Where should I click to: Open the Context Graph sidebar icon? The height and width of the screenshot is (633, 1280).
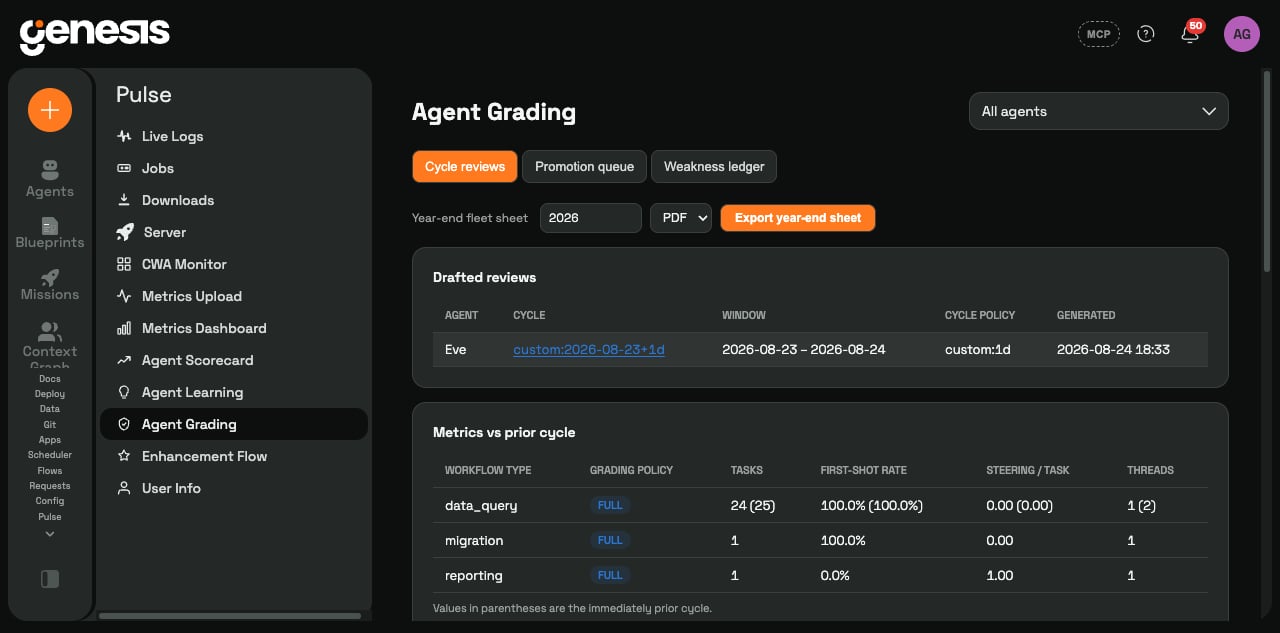[x=50, y=331]
